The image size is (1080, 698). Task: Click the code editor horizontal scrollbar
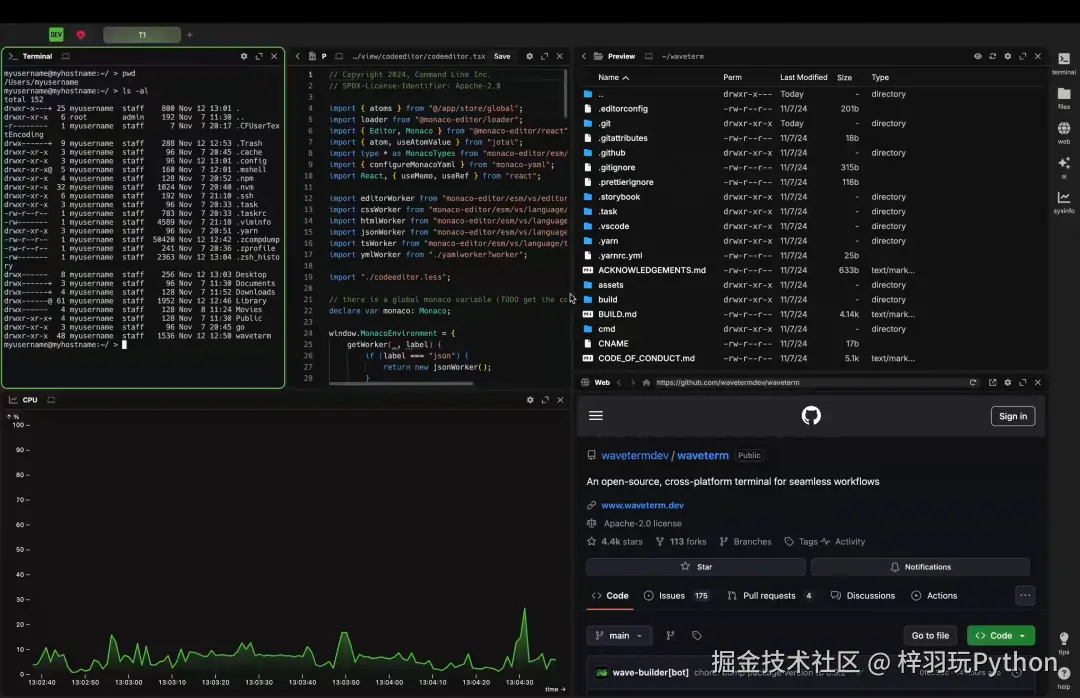click(x=401, y=383)
